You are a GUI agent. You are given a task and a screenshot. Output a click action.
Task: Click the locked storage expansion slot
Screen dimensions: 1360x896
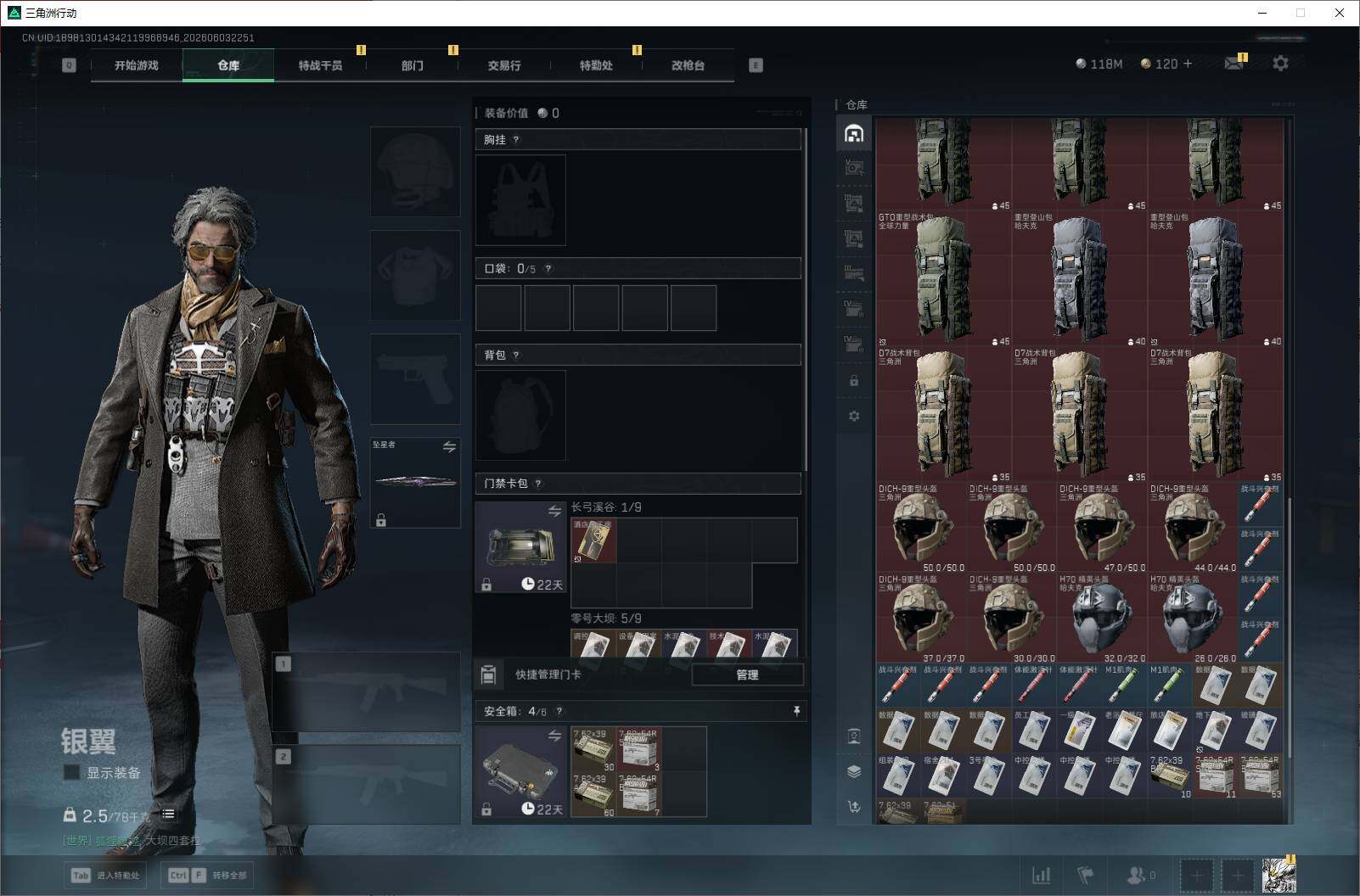click(x=854, y=381)
